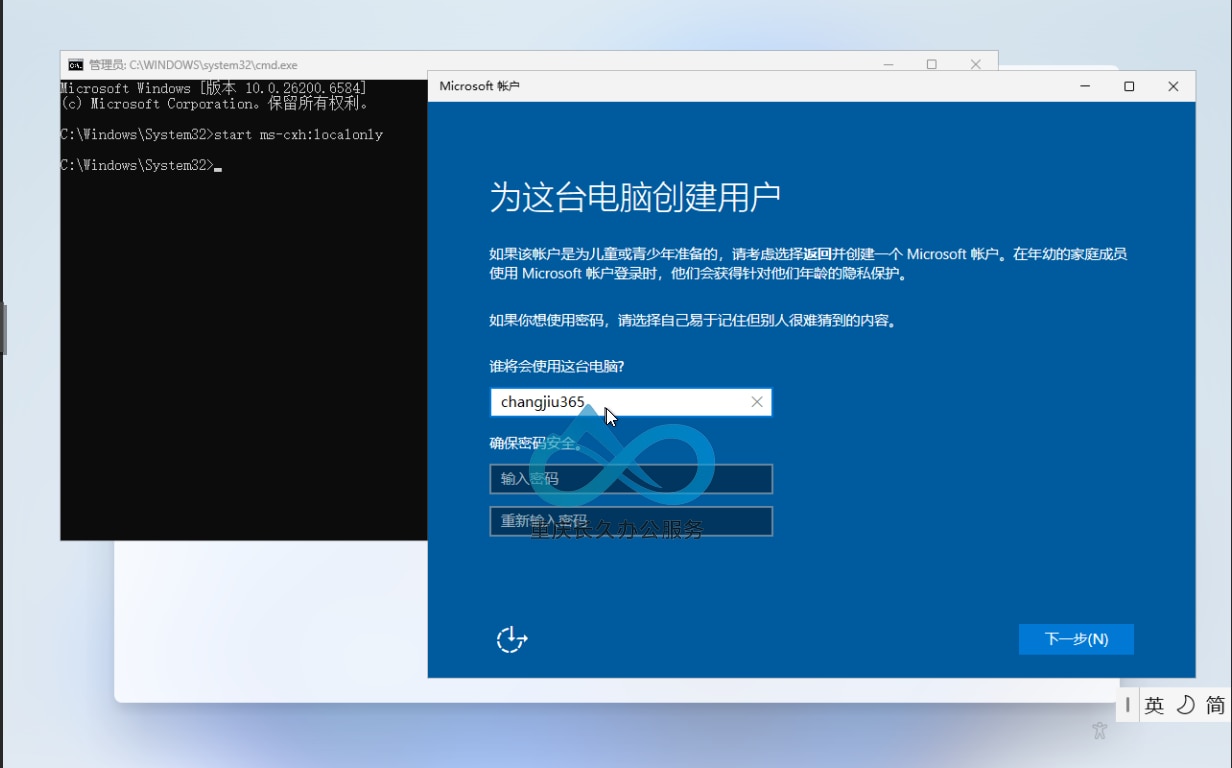Click the heading 为这台电脑创建用户
1232x768 pixels.
point(635,197)
